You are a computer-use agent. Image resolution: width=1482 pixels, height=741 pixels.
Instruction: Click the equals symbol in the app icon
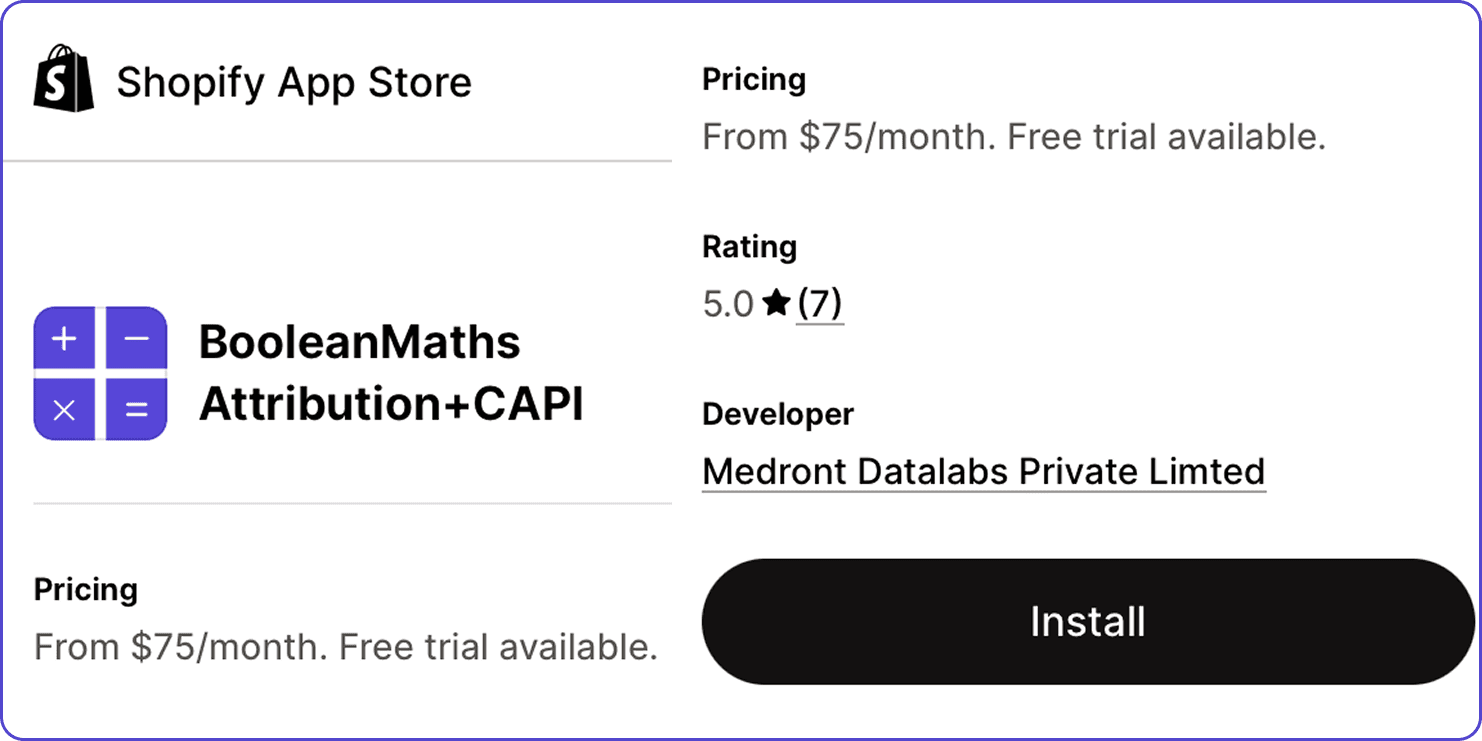coord(138,408)
